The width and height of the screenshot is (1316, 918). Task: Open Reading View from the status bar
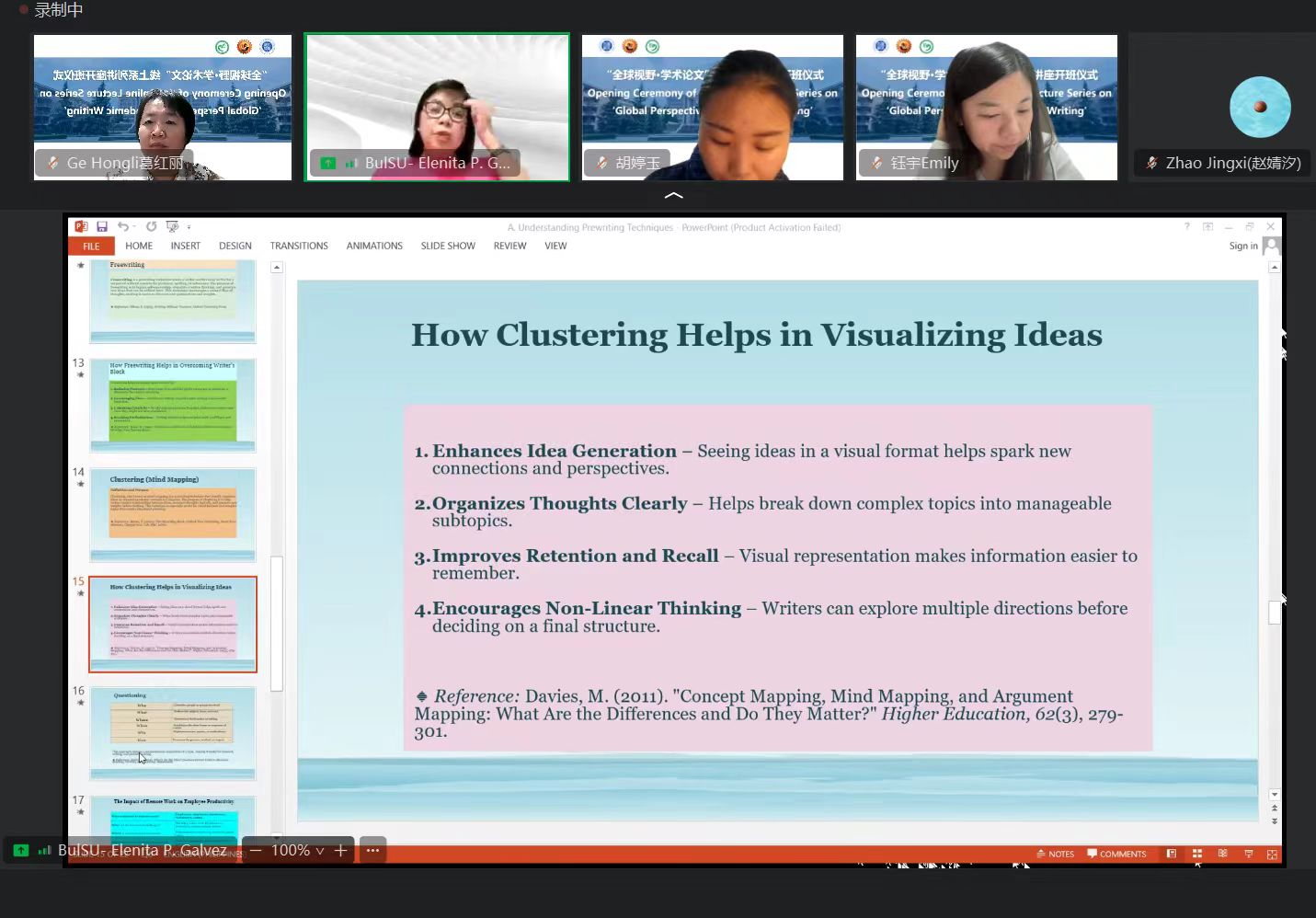coord(1222,854)
